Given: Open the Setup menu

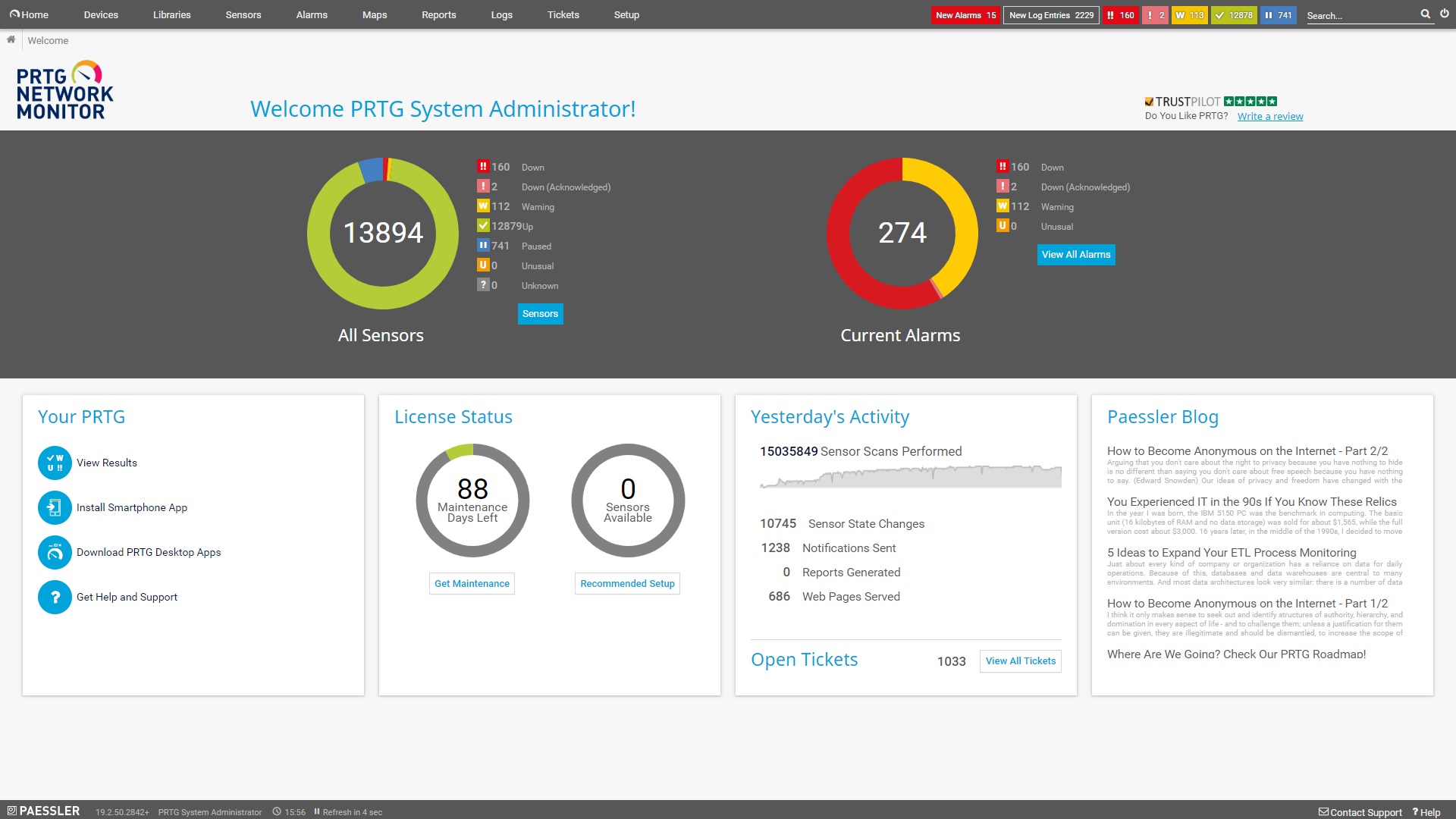Looking at the screenshot, I should click(x=626, y=14).
